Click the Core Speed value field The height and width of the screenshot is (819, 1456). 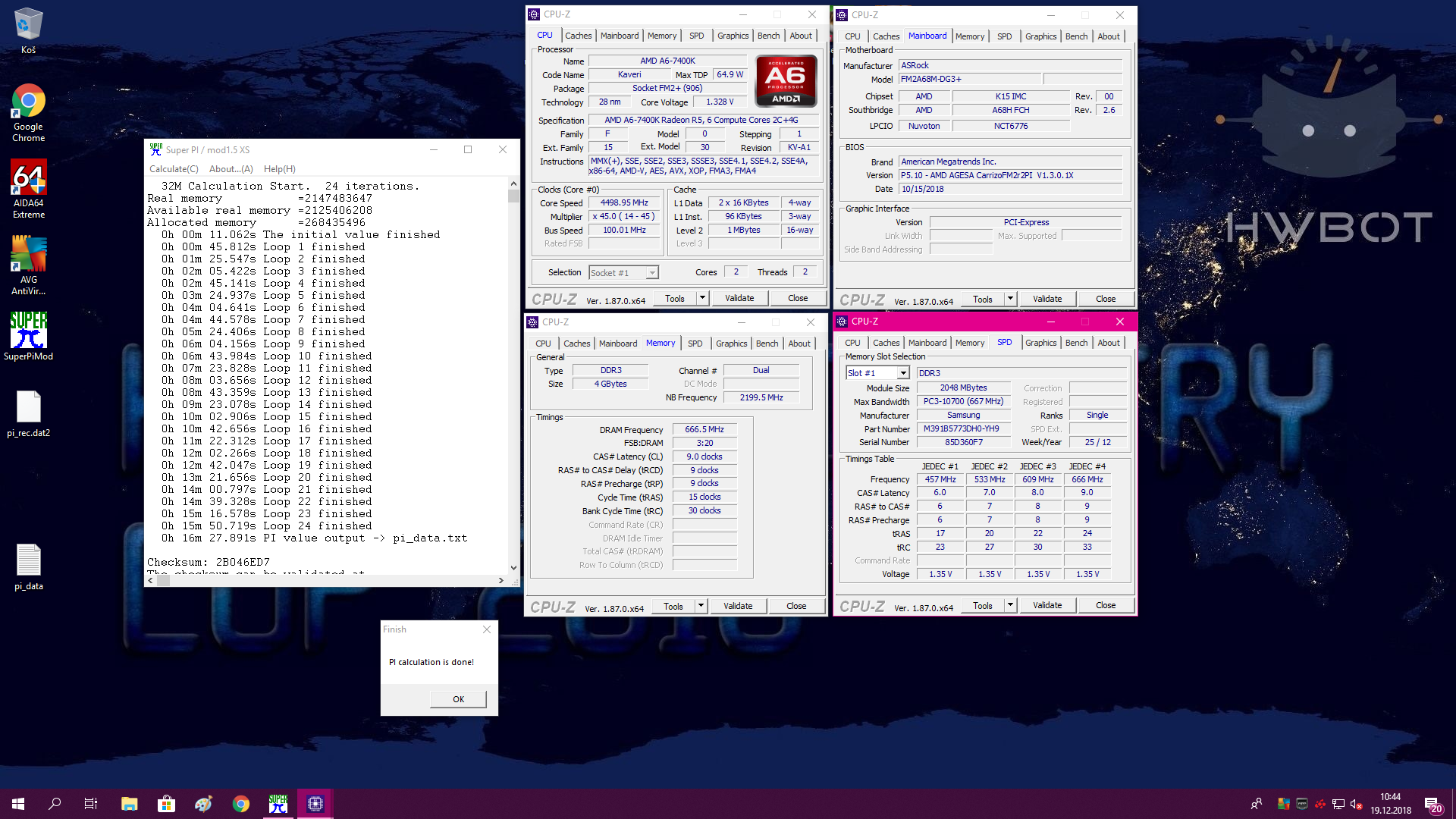pos(624,203)
